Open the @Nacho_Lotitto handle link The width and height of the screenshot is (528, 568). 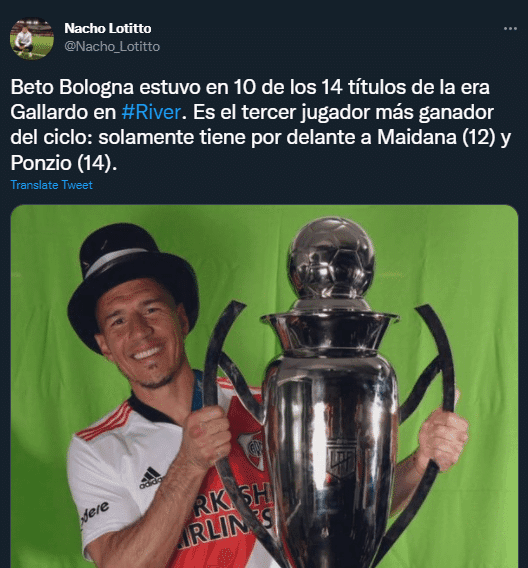tap(112, 46)
